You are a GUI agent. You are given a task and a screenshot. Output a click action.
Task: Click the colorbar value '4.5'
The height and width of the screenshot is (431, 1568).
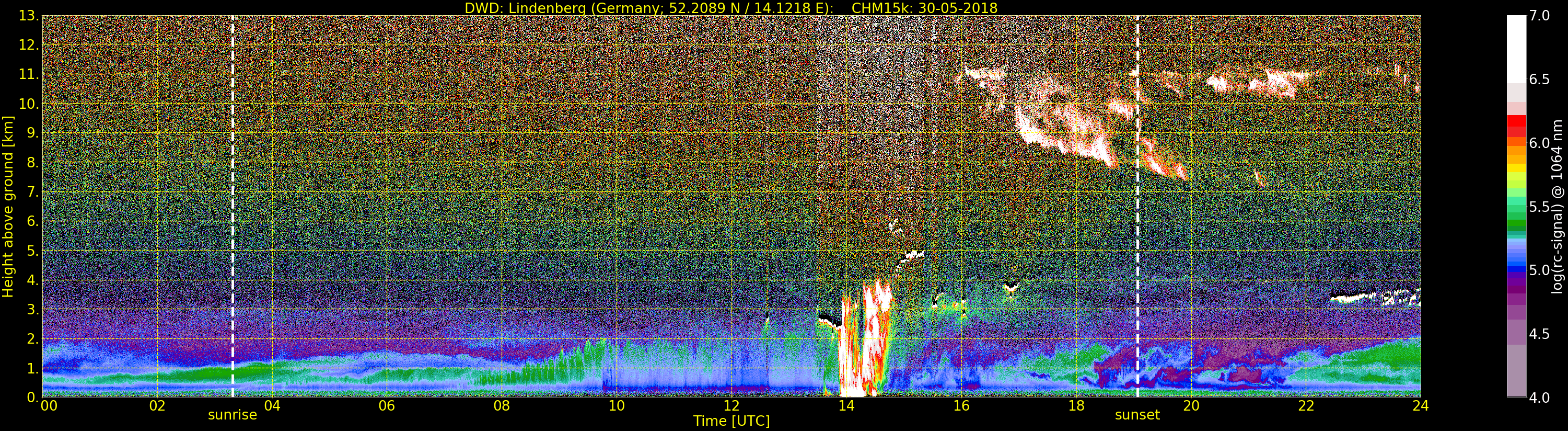point(1539,334)
